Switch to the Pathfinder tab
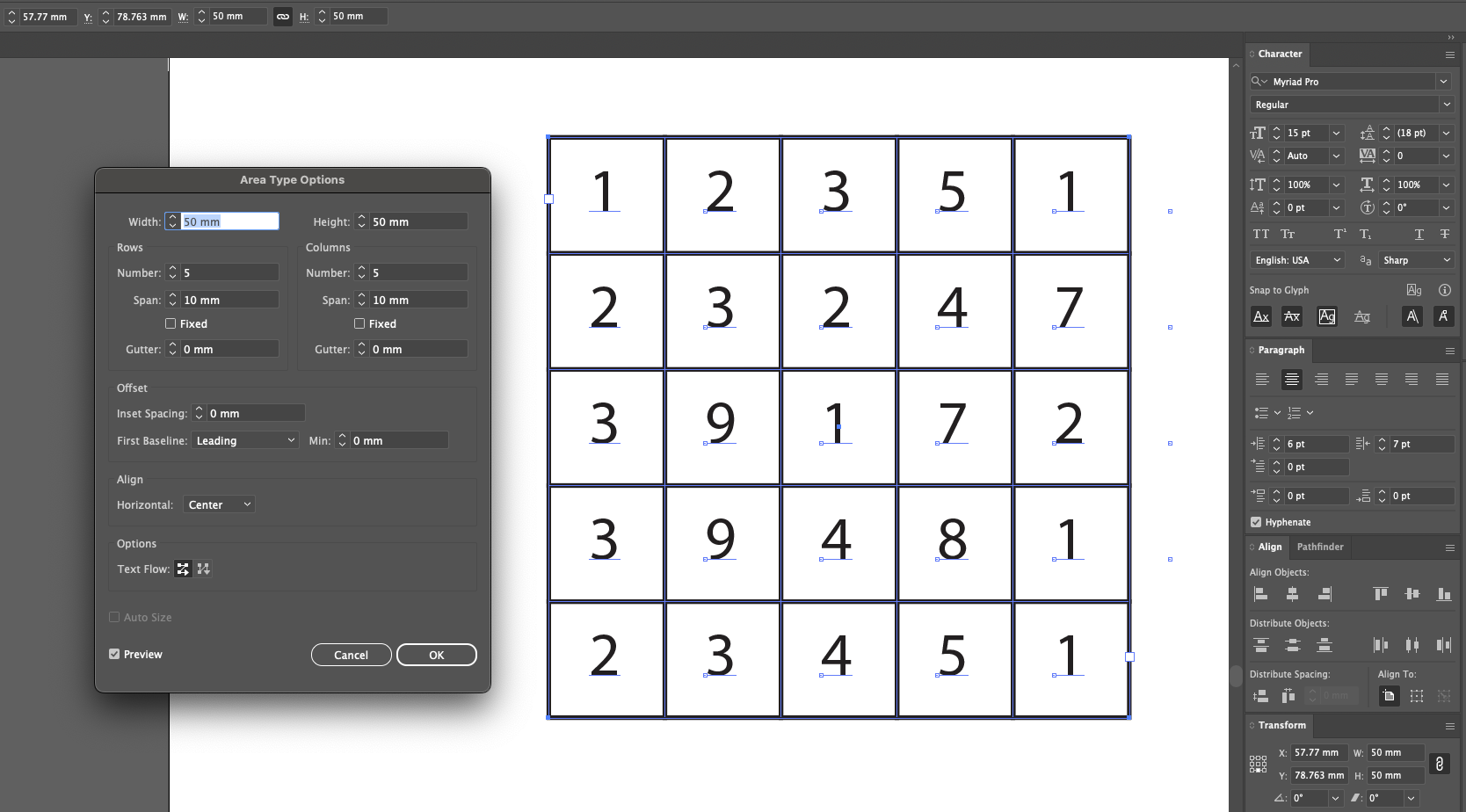Screen dimensions: 1466x812 (1320, 547)
